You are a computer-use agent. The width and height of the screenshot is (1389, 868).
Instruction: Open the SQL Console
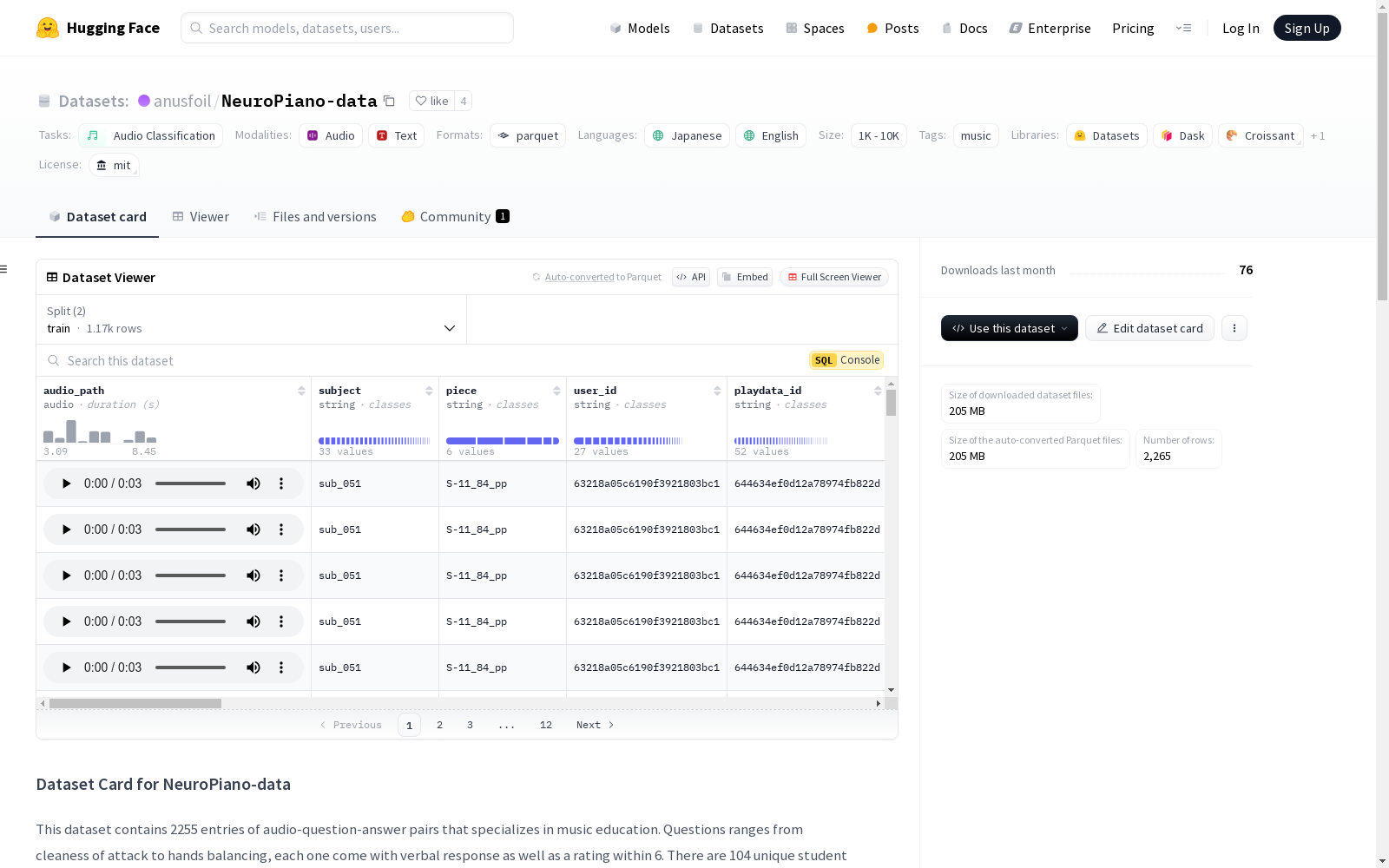pos(846,360)
